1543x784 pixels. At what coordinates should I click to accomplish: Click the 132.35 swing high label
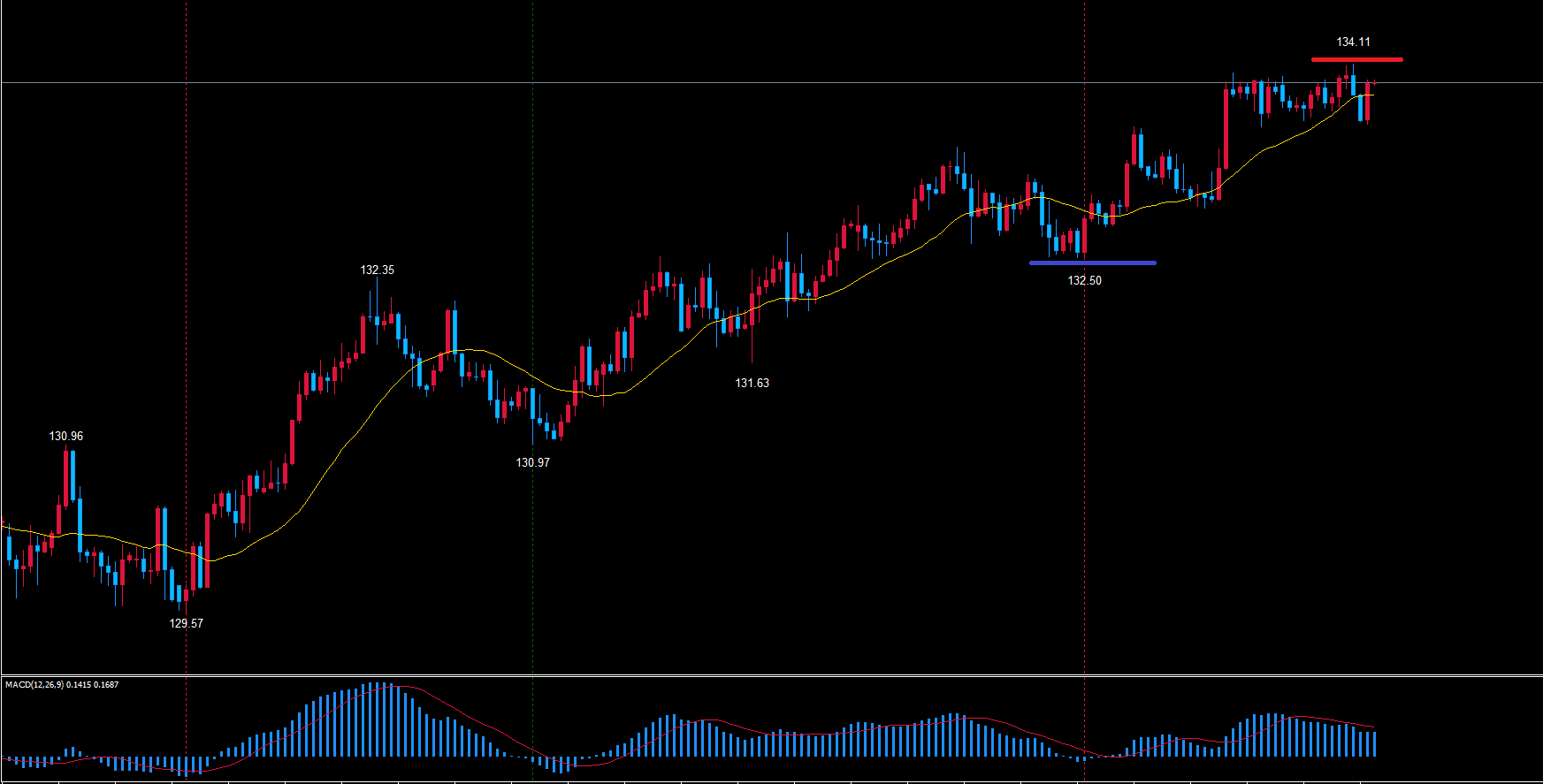tap(377, 270)
